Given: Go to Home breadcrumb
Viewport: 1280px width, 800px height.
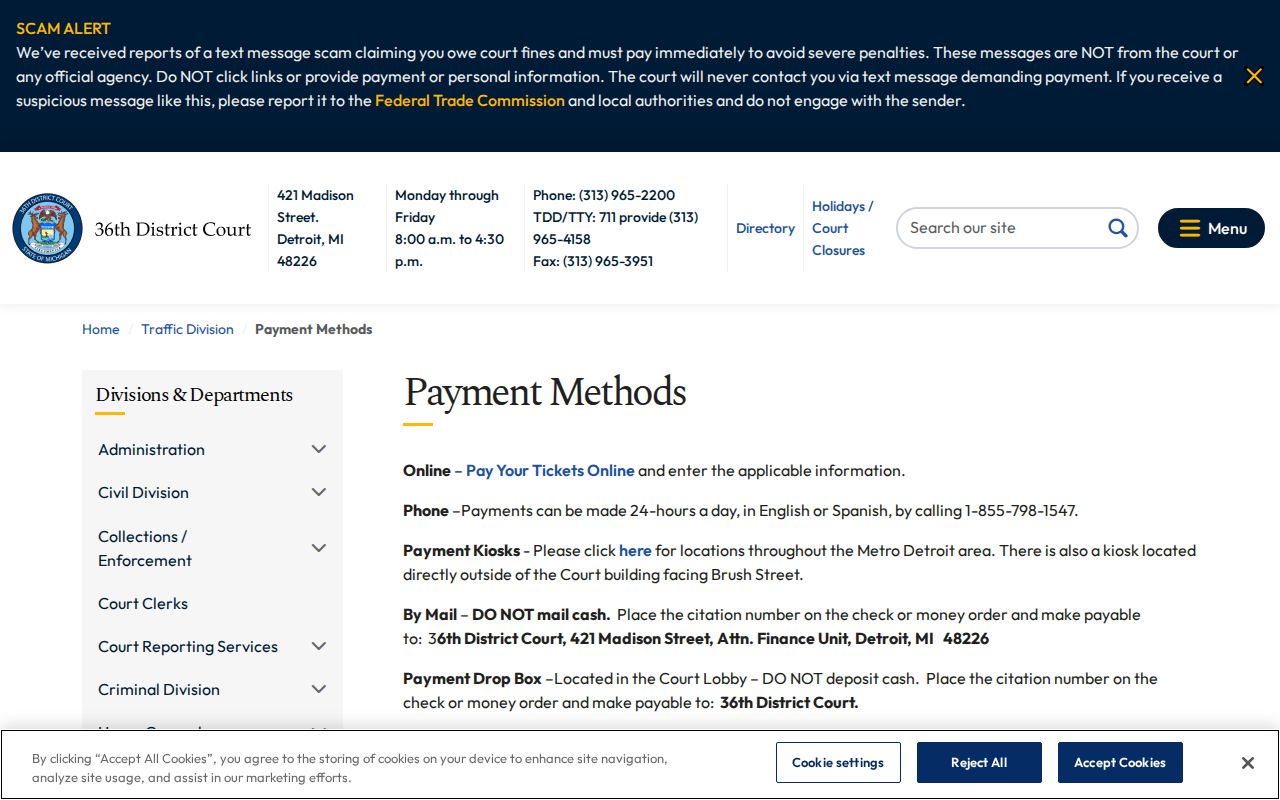Looking at the screenshot, I should (100, 329).
